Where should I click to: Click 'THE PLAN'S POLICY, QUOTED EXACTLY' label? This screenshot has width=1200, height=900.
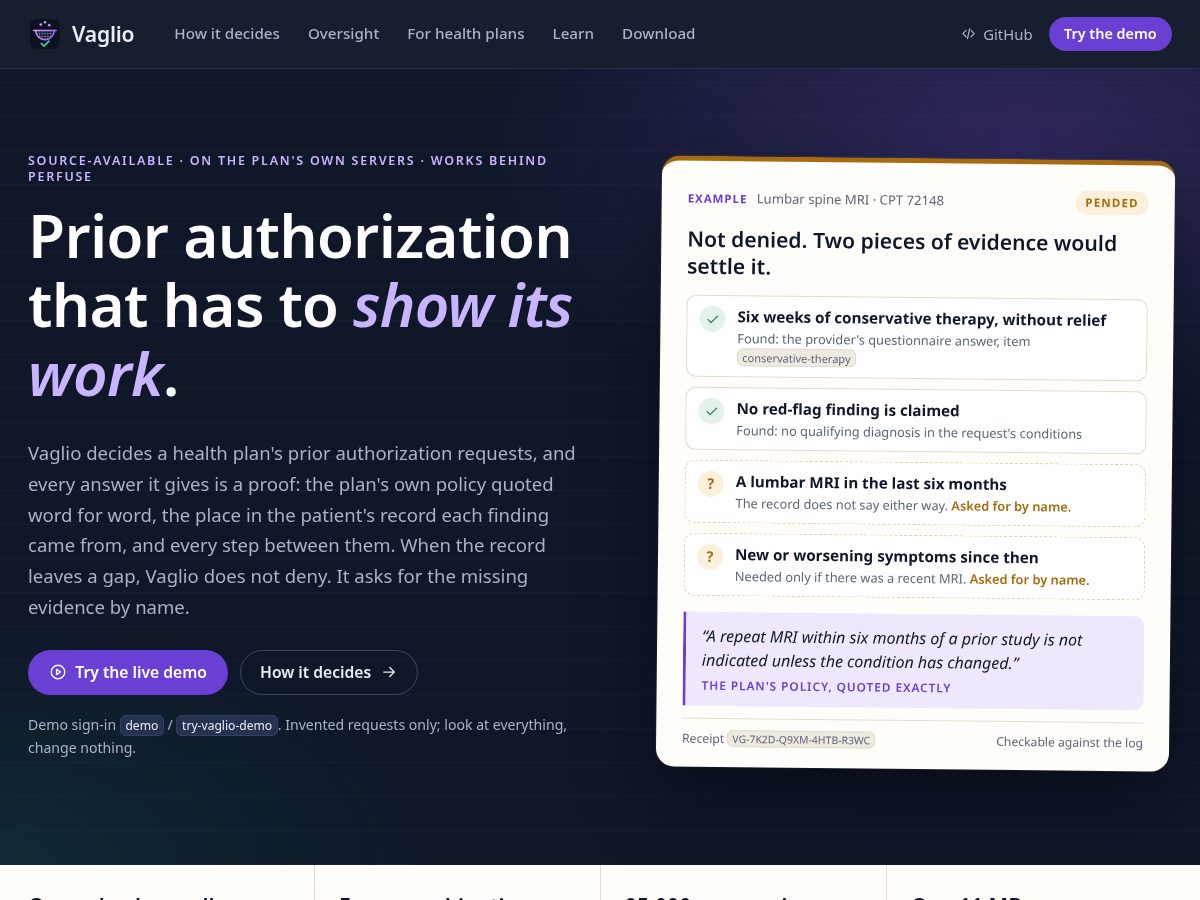point(826,687)
